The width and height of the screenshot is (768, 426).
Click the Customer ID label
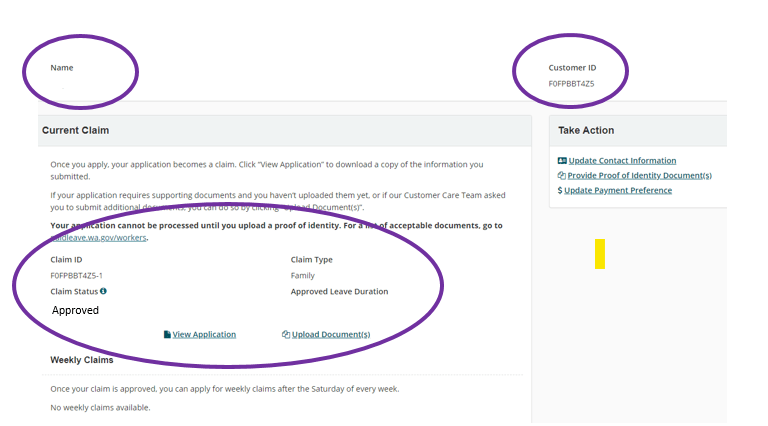pyautogui.click(x=572, y=68)
